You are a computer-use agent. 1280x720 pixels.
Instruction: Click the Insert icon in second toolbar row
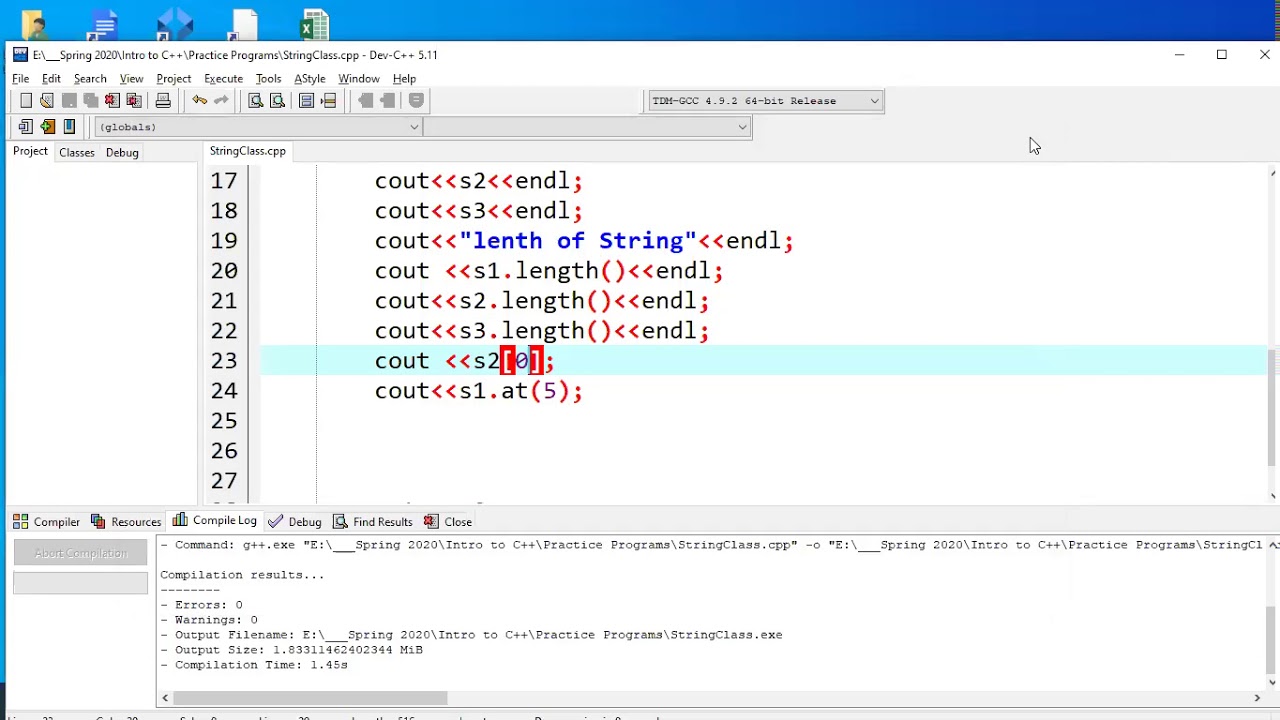coord(26,126)
